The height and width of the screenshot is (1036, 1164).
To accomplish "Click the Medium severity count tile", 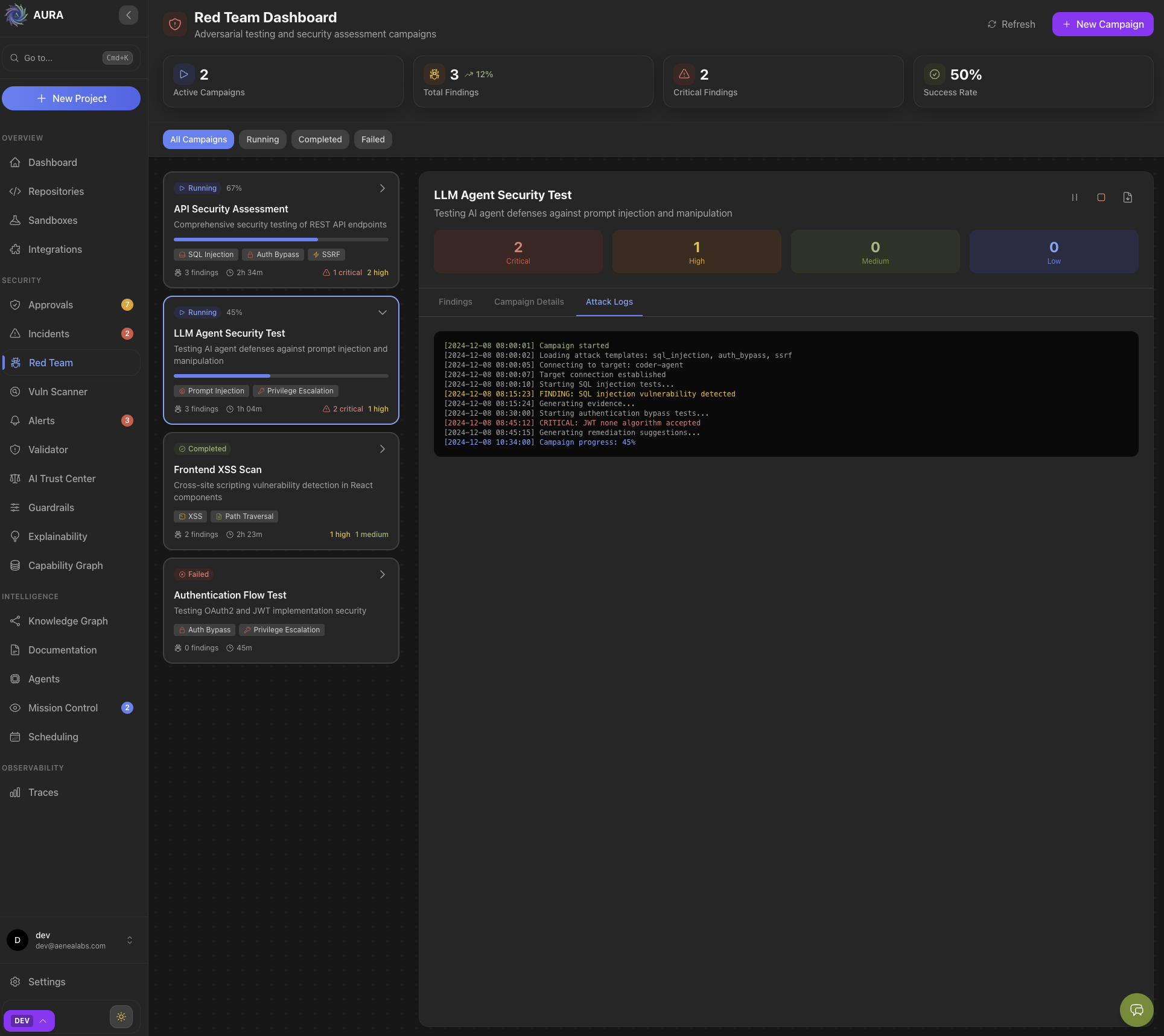I will [x=876, y=252].
